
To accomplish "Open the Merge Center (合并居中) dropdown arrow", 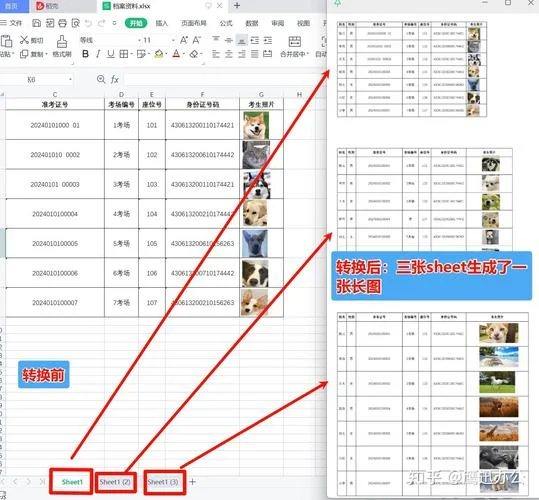I will (x=308, y=54).
